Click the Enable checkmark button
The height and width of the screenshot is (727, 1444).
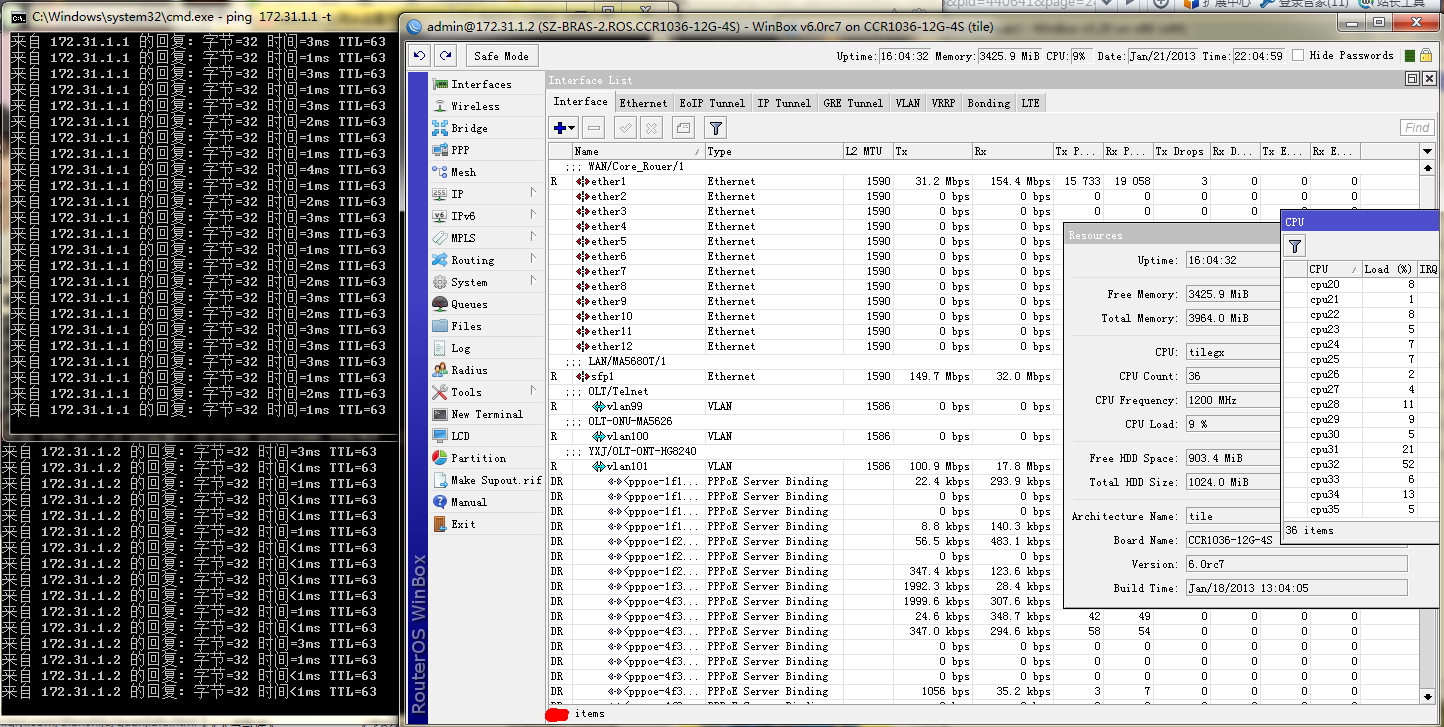(625, 128)
